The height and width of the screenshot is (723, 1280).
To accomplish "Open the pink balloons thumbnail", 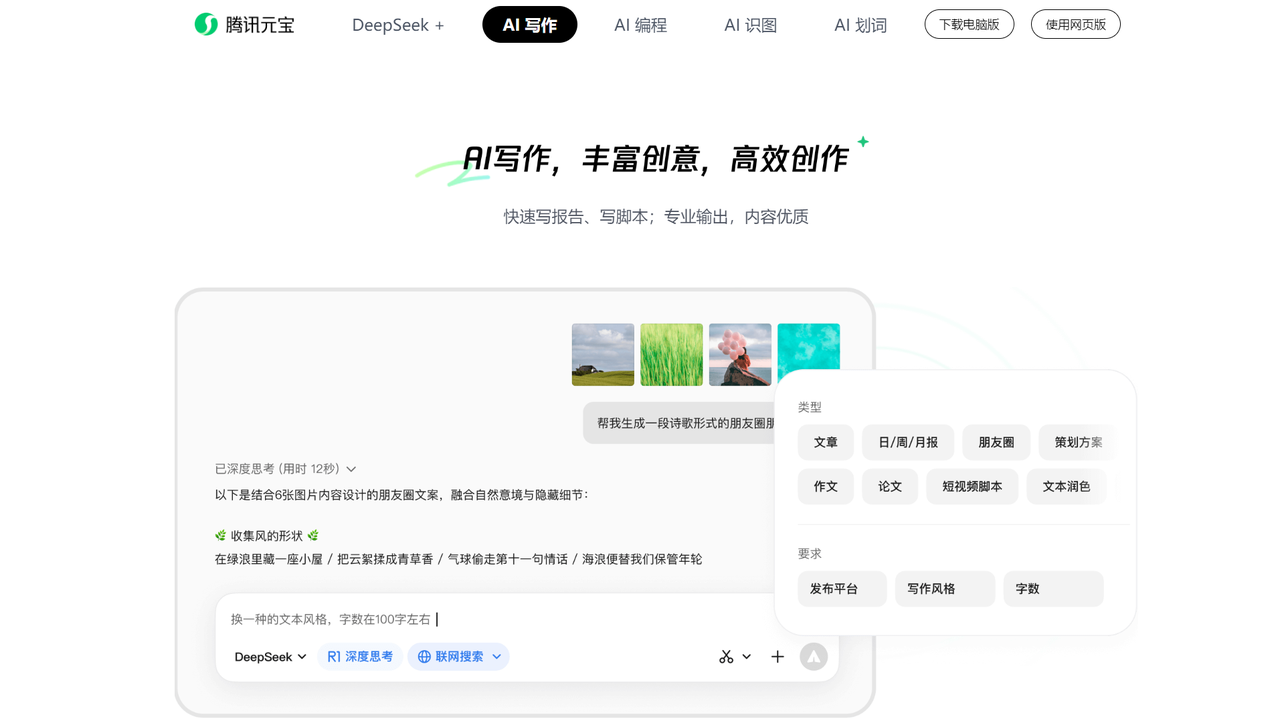I will [740, 355].
